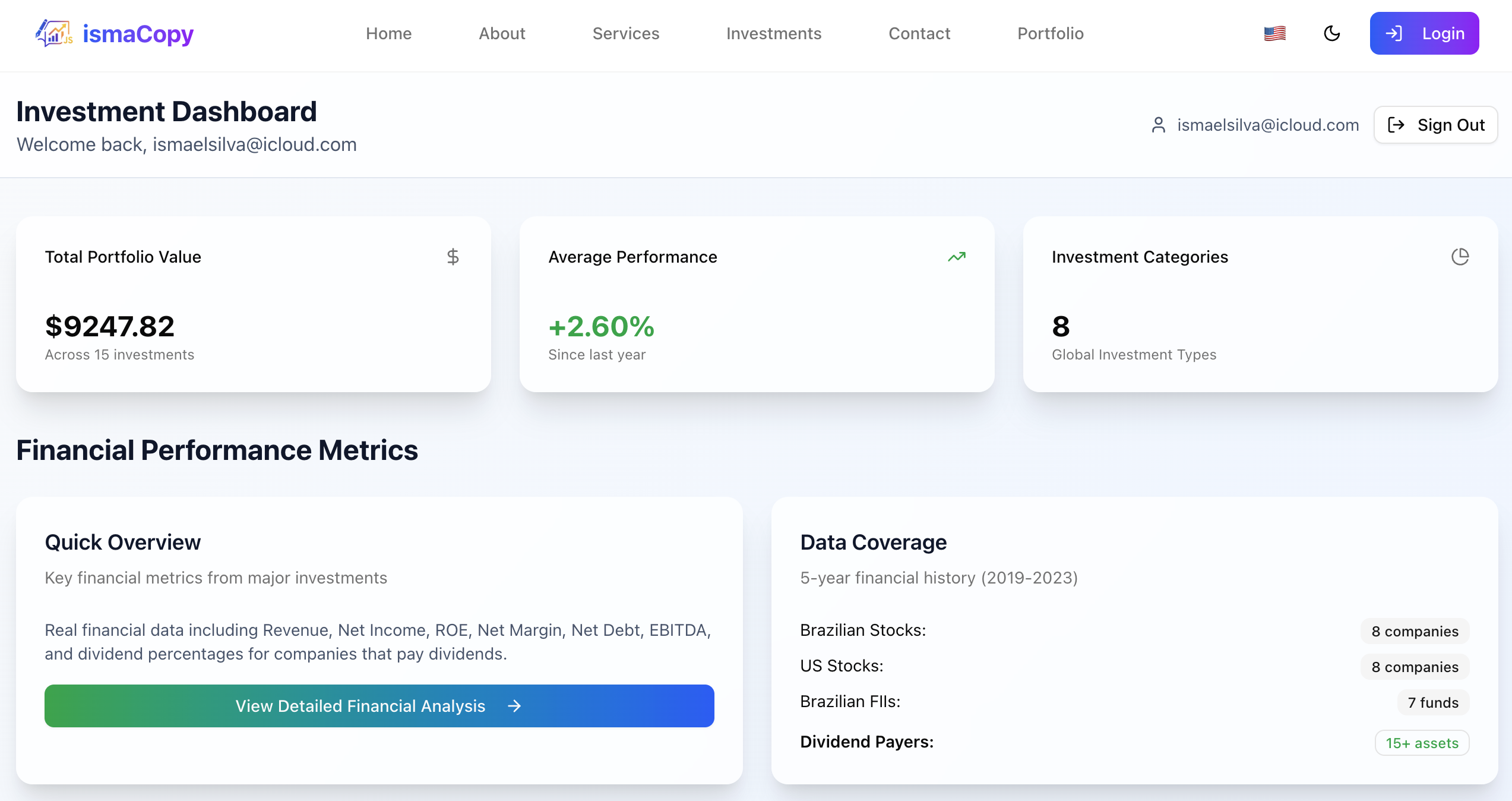Click the 15+ assets badge
The image size is (1512, 801).
[x=1422, y=743]
